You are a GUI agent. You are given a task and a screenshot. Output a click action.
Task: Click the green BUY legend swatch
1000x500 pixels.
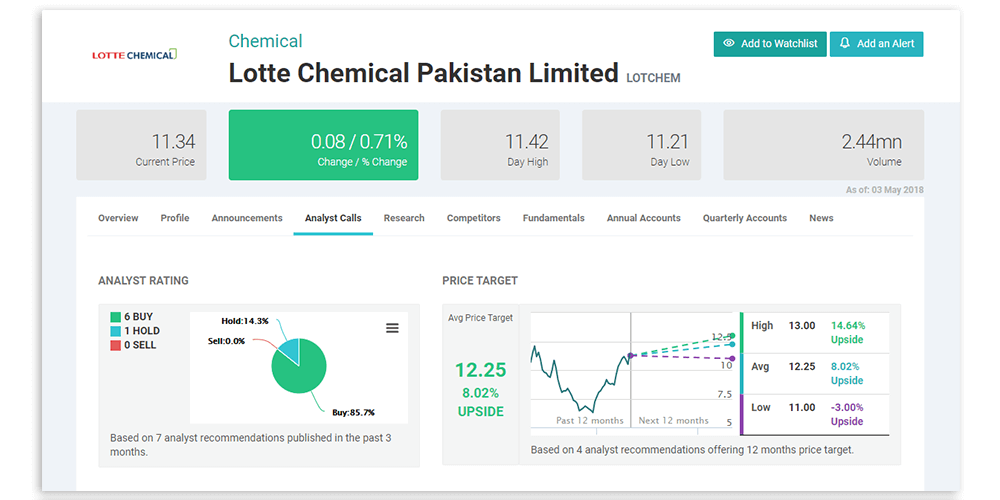tap(115, 317)
